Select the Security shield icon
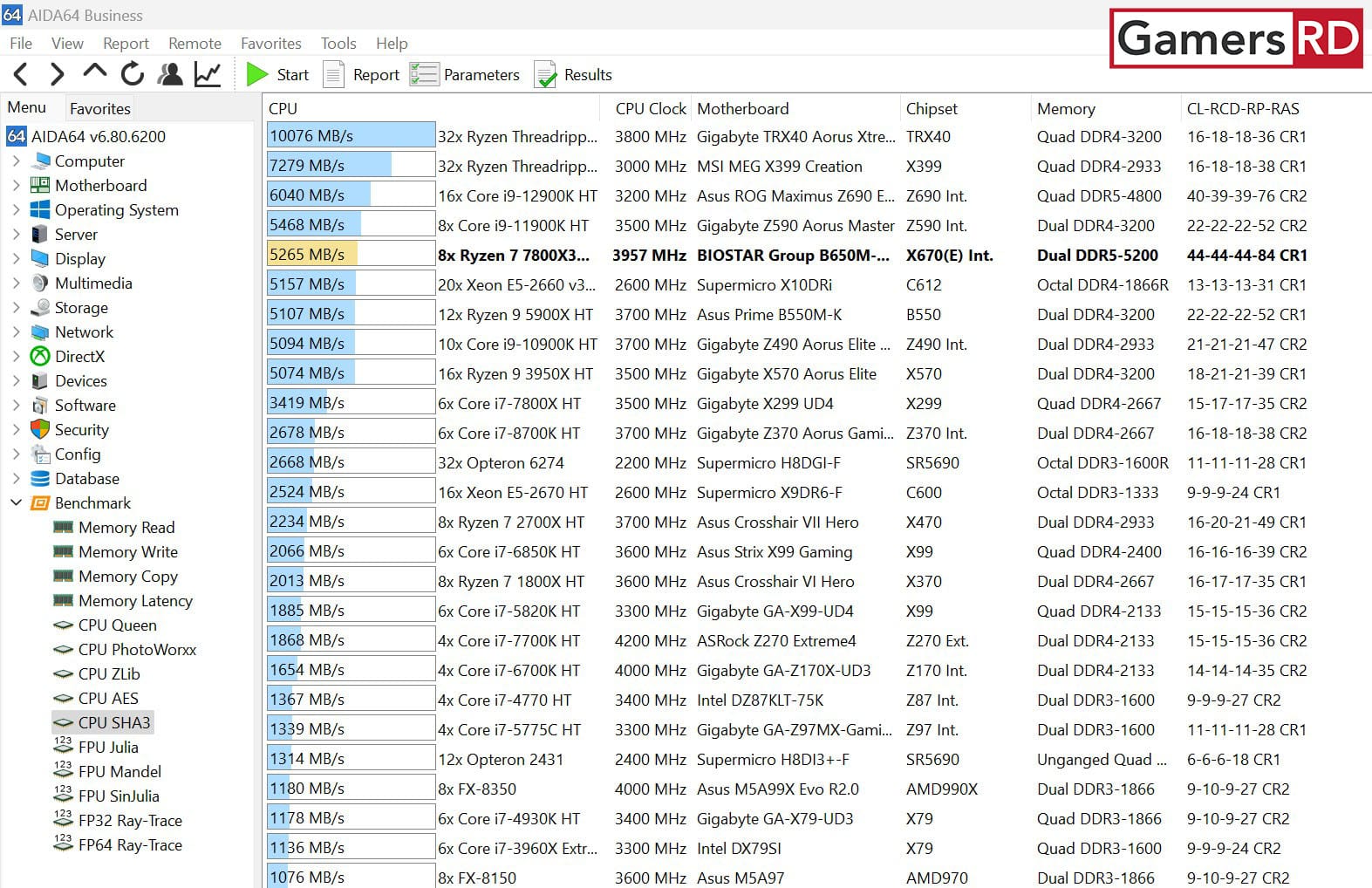This screenshot has width=1372, height=888. [x=40, y=430]
